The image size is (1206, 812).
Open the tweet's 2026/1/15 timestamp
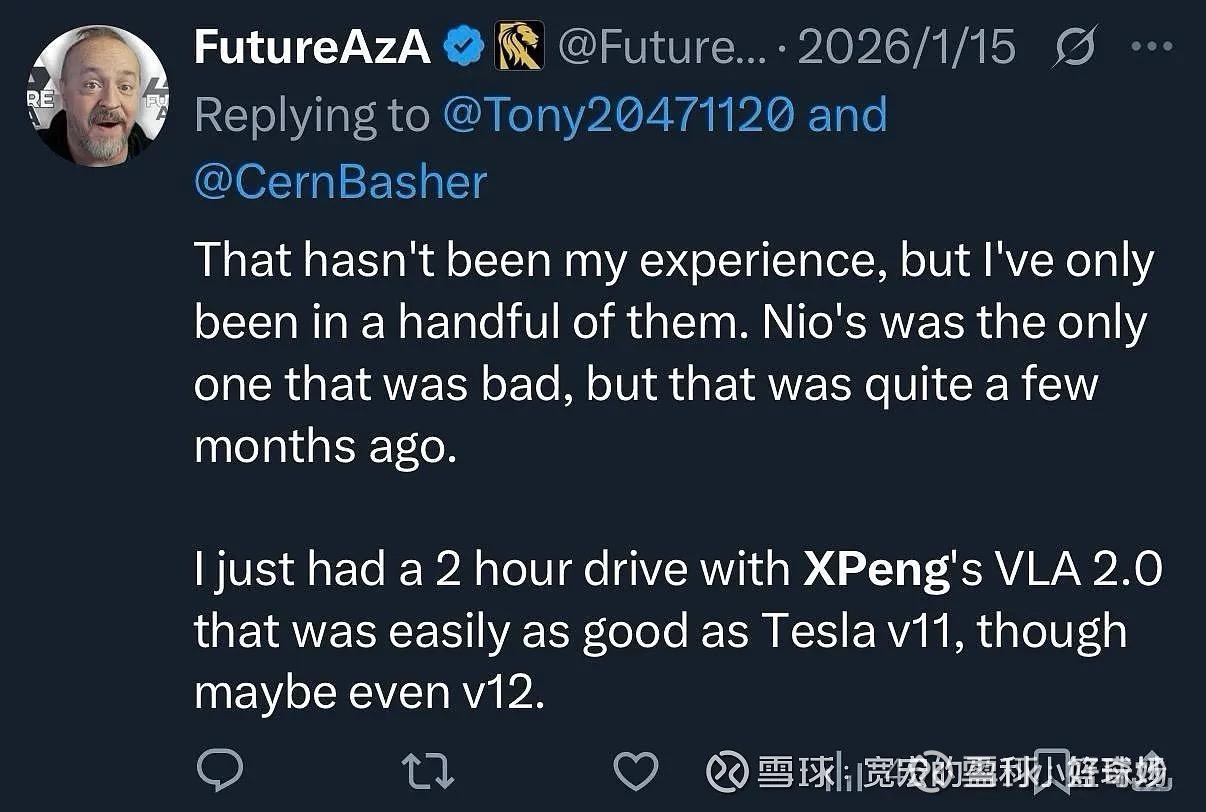tap(906, 47)
